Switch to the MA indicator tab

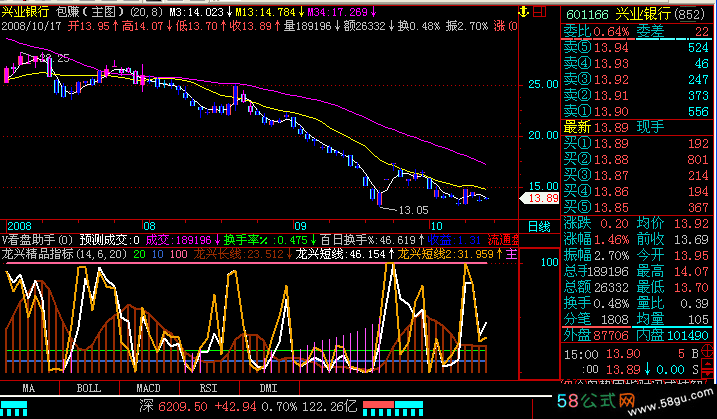(x=29, y=388)
